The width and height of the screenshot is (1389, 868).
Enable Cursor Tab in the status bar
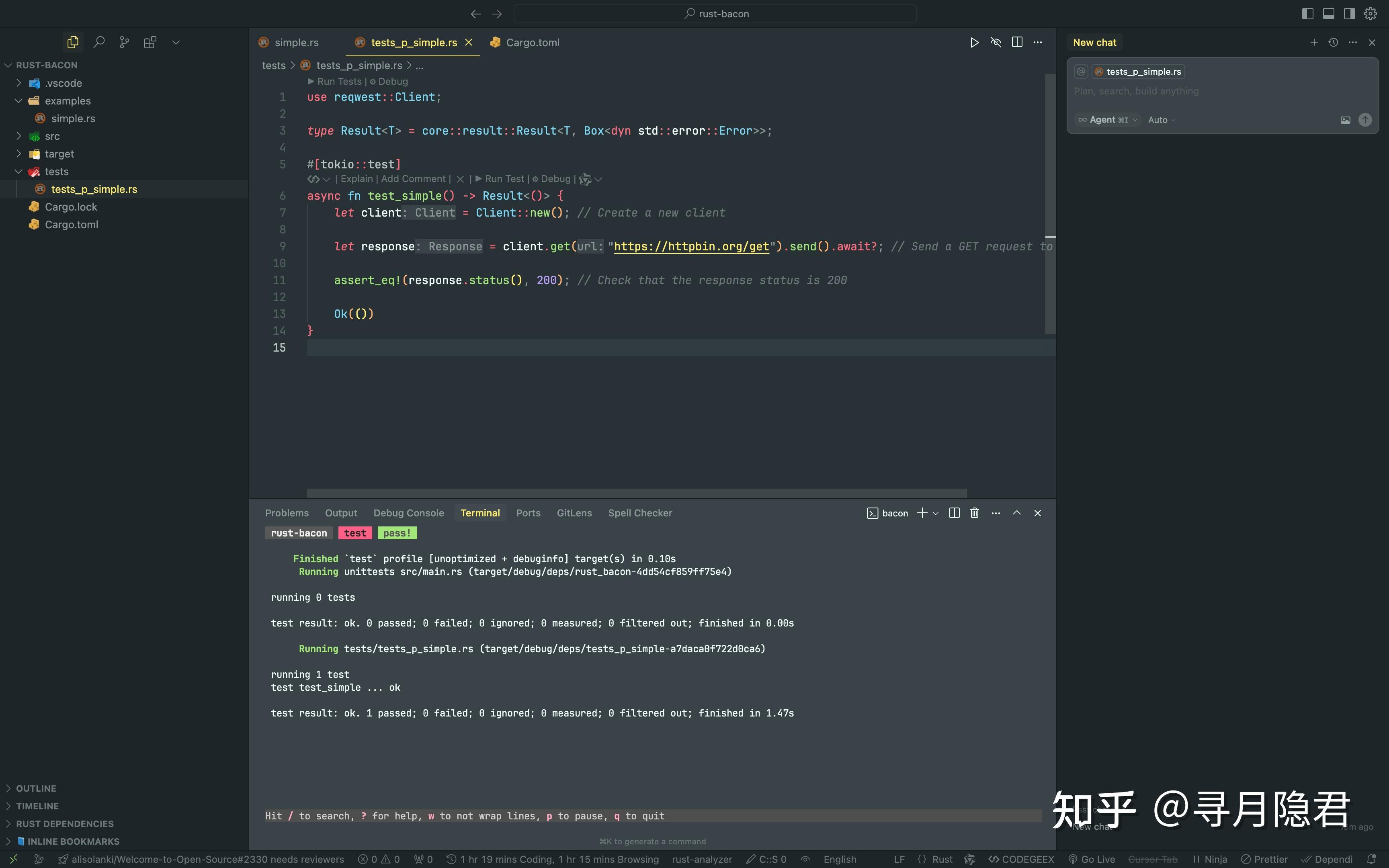1154,859
